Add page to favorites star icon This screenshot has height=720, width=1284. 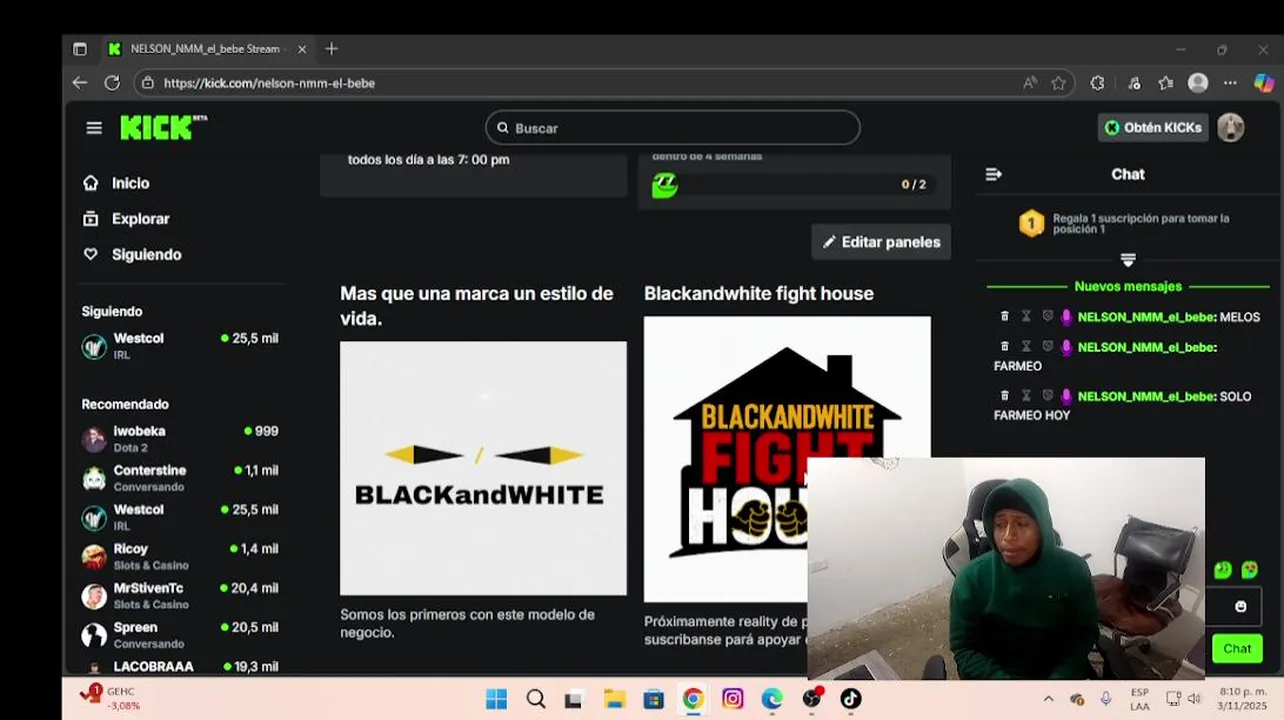(1059, 83)
